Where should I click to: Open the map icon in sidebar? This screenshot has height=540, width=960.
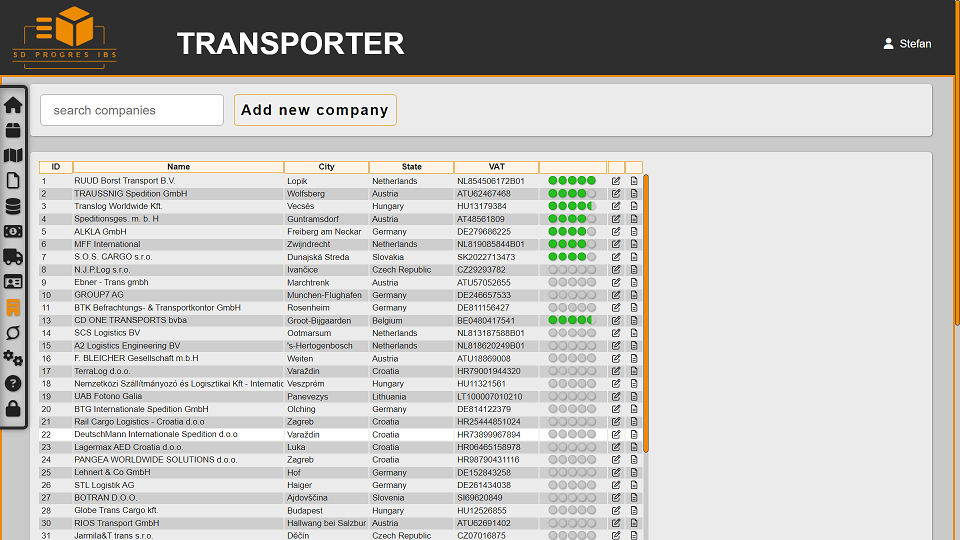click(x=13, y=156)
